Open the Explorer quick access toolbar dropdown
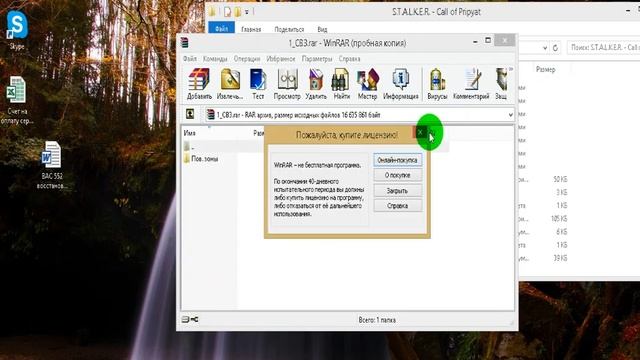640x360 pixels. [247, 12]
